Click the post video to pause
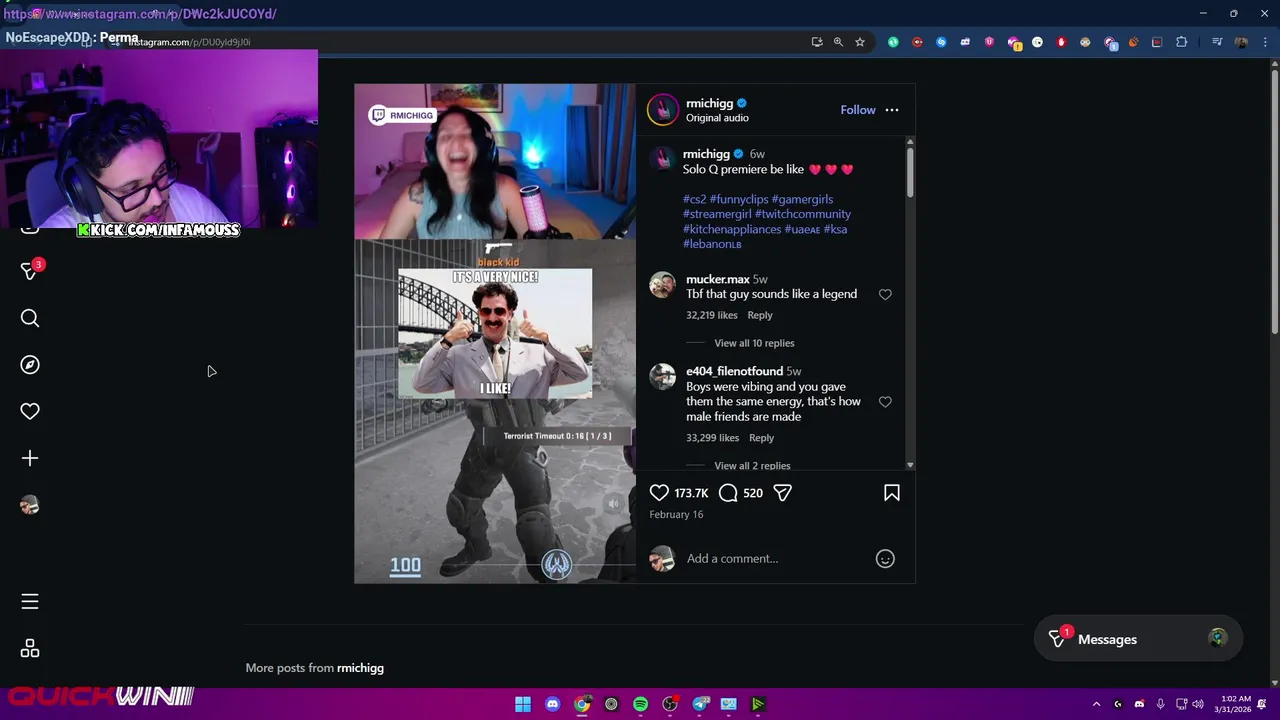The width and height of the screenshot is (1280, 720). pyautogui.click(x=495, y=333)
